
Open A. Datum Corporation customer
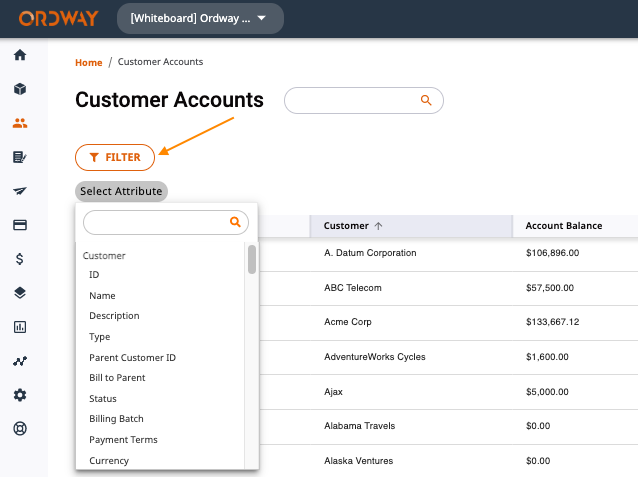point(370,253)
